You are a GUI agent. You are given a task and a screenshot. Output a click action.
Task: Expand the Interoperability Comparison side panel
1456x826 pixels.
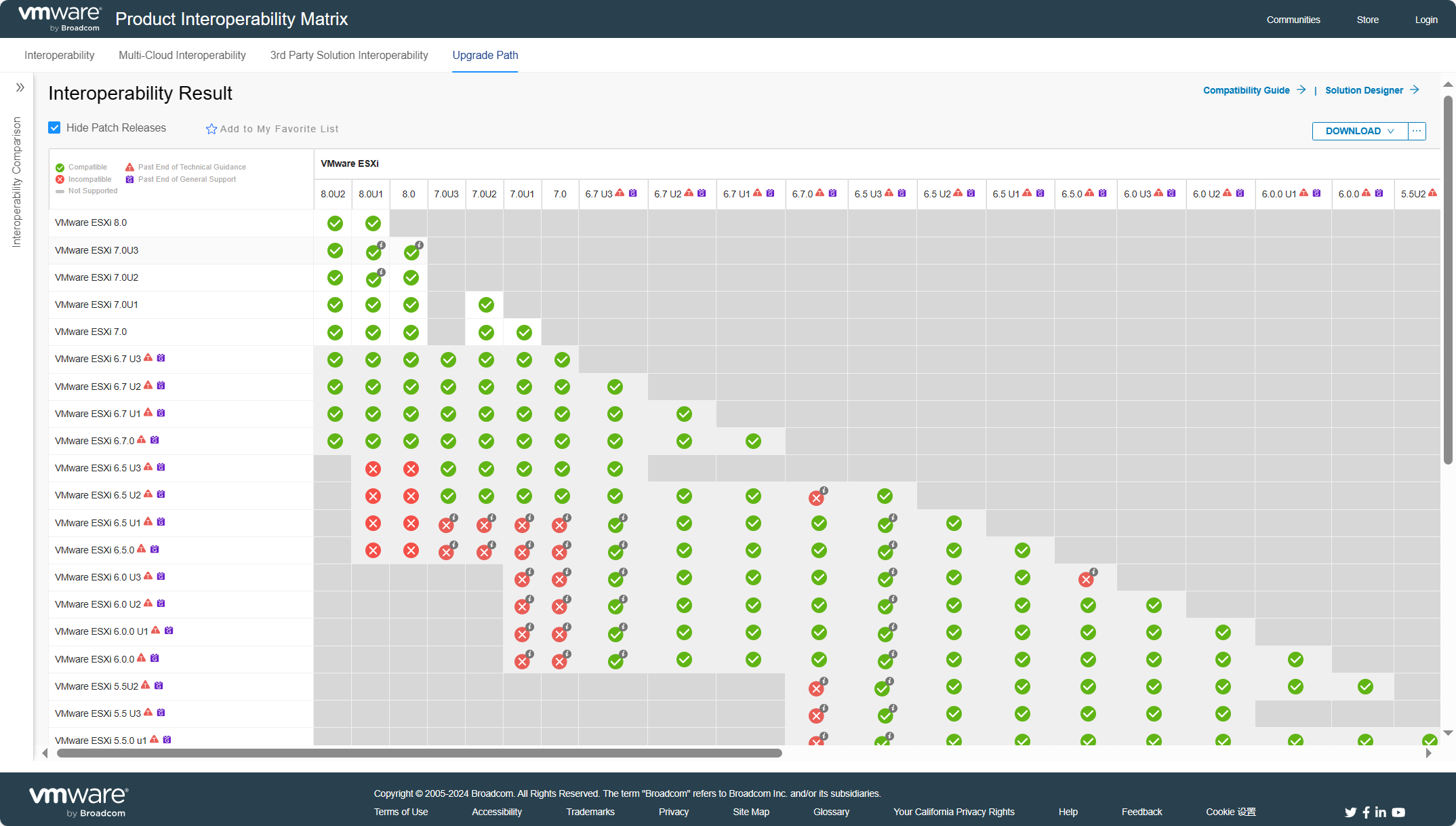[x=20, y=87]
